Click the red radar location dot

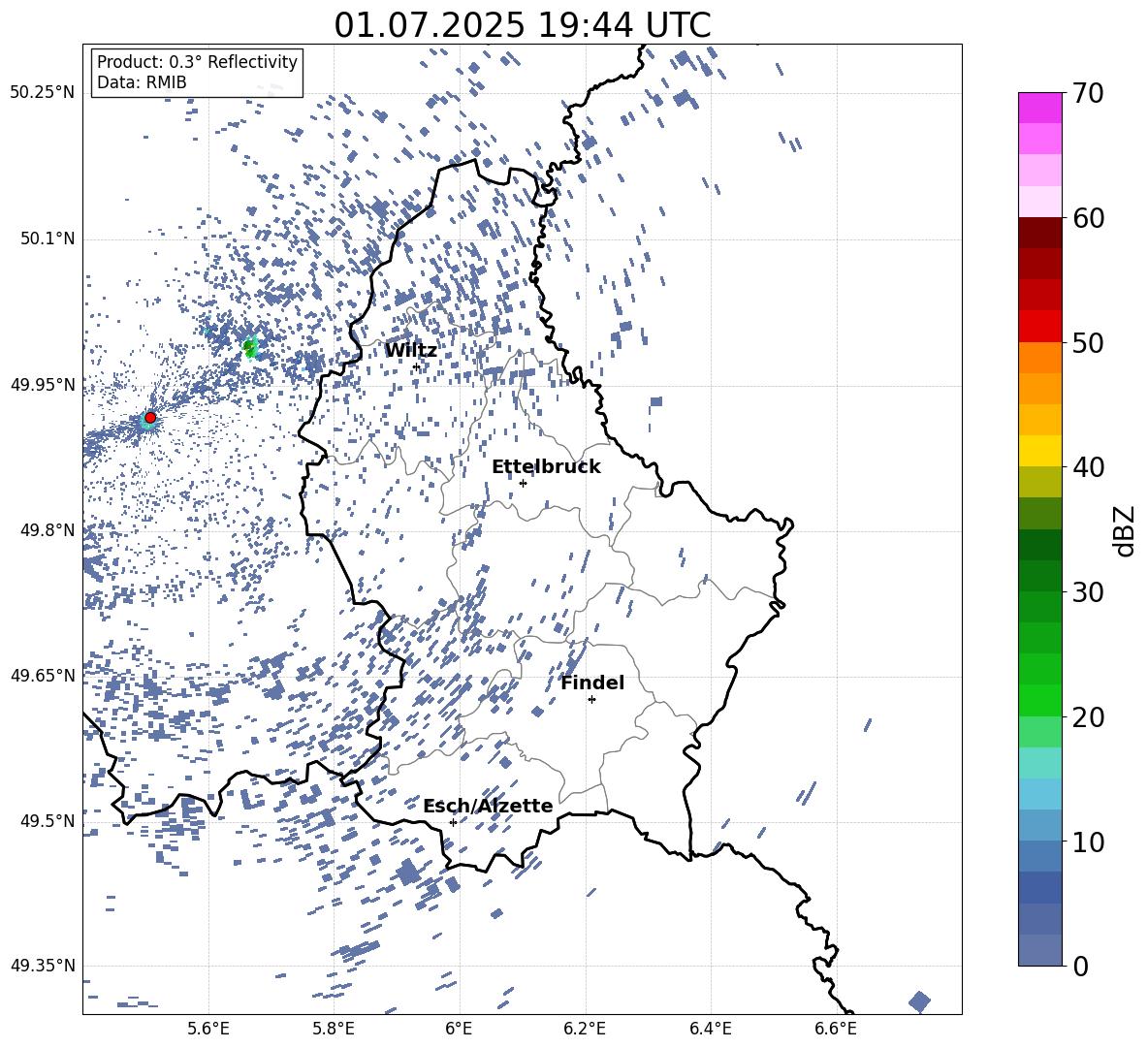tap(150, 417)
